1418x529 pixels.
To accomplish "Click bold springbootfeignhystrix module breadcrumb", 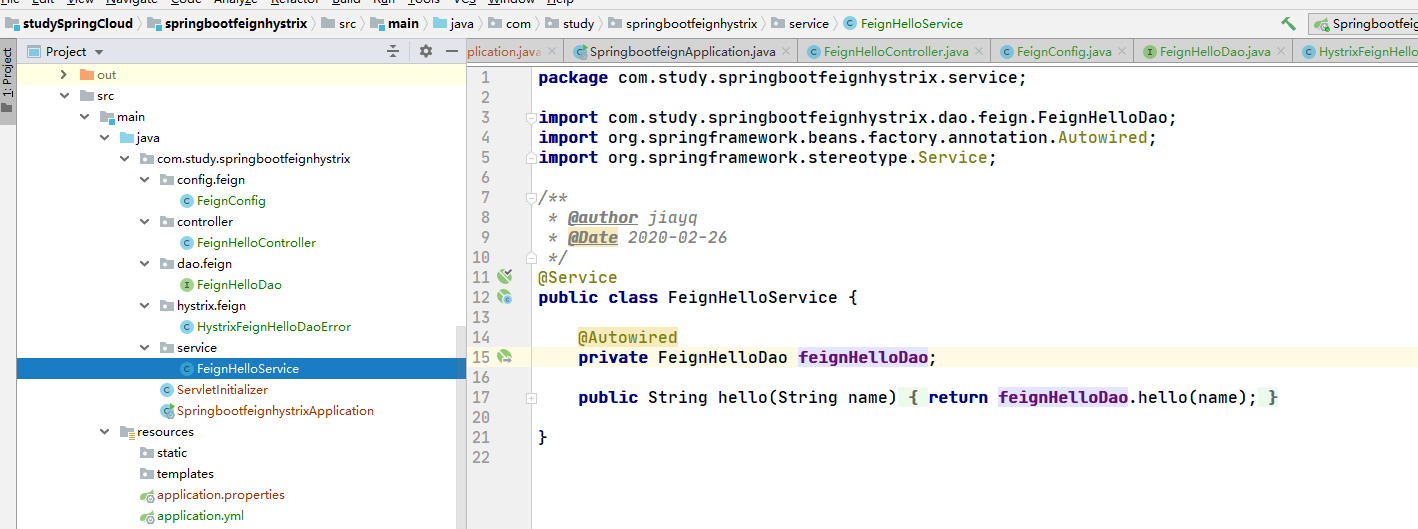I will click(x=228, y=23).
